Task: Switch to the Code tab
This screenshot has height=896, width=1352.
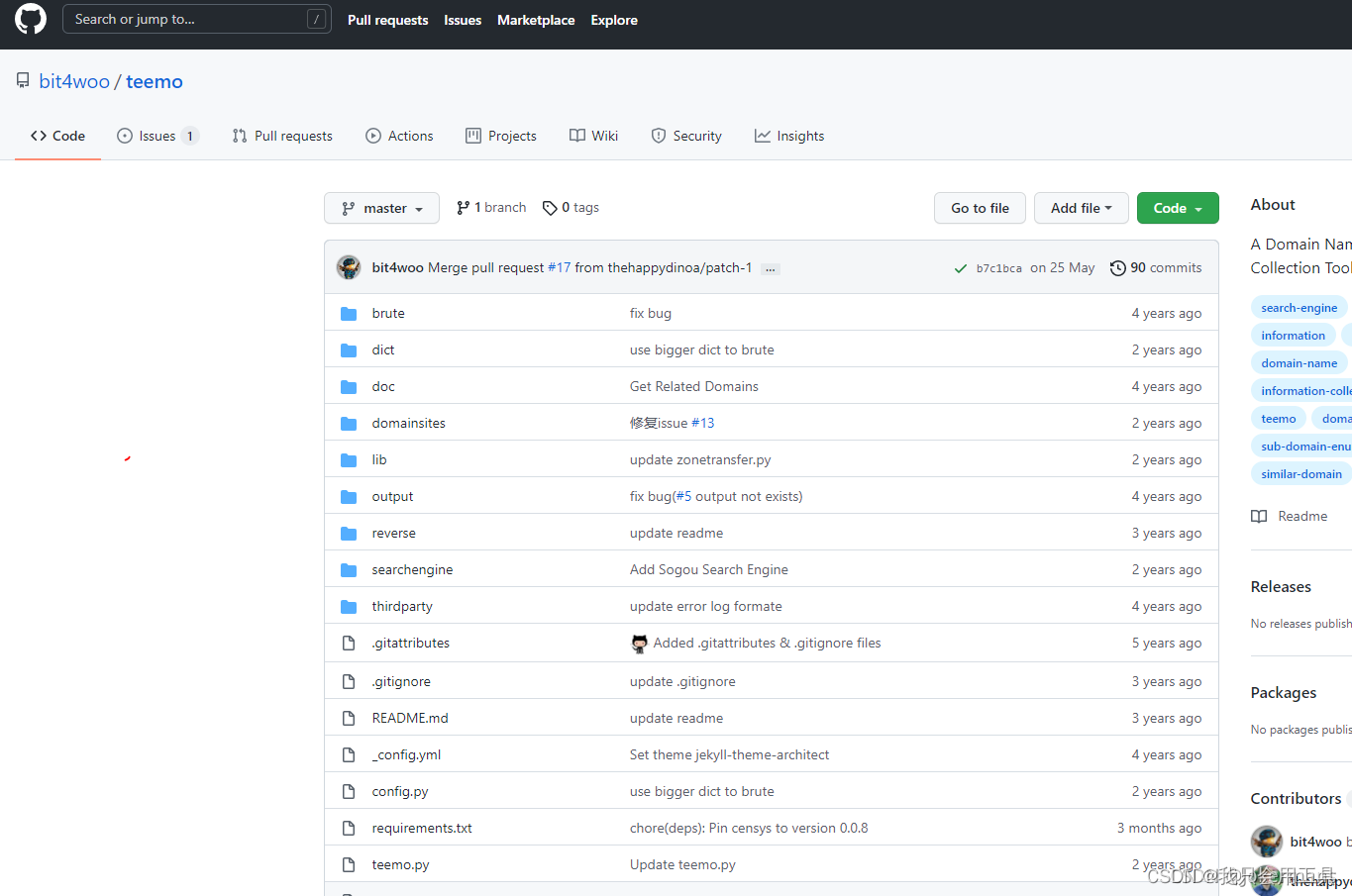Action: (57, 136)
